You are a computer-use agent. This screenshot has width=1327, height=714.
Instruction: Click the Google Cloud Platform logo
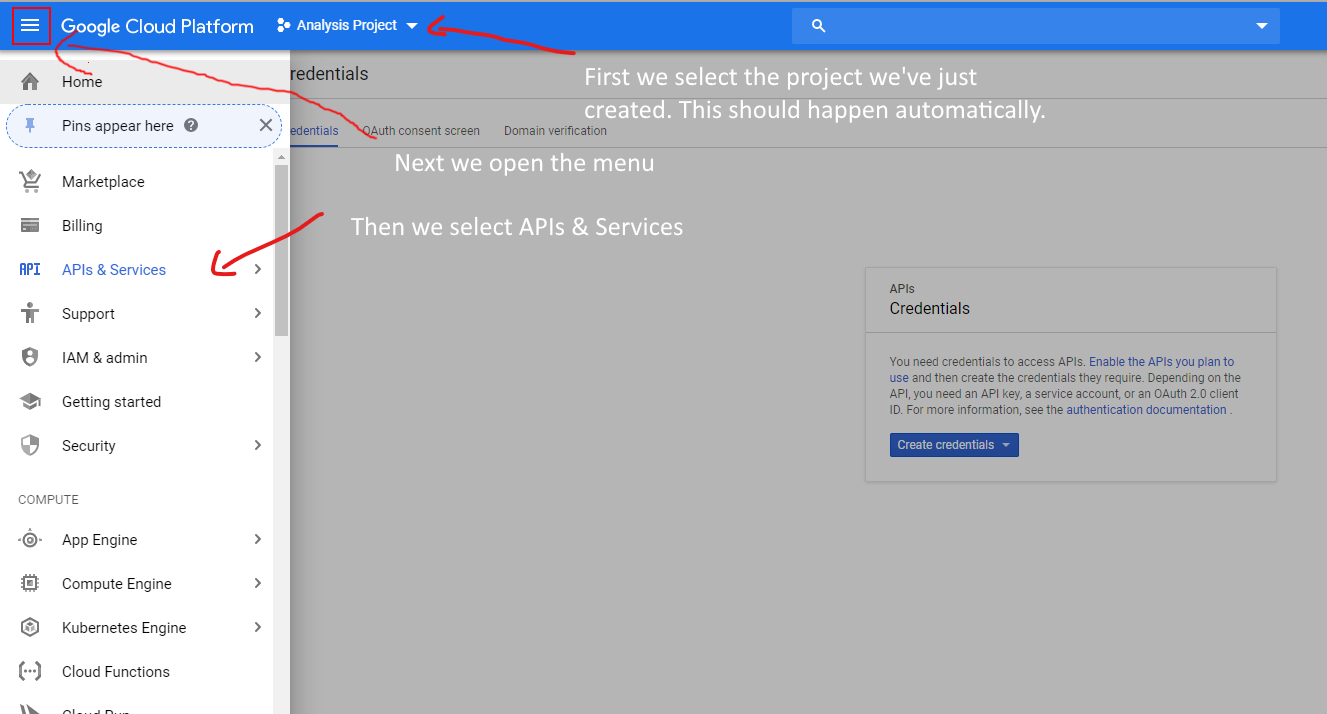(x=157, y=26)
